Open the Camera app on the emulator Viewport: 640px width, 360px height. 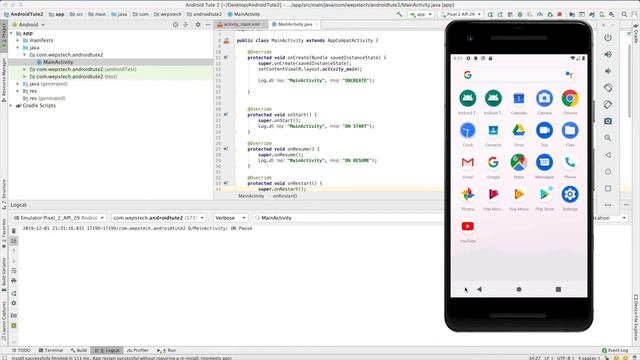click(544, 98)
